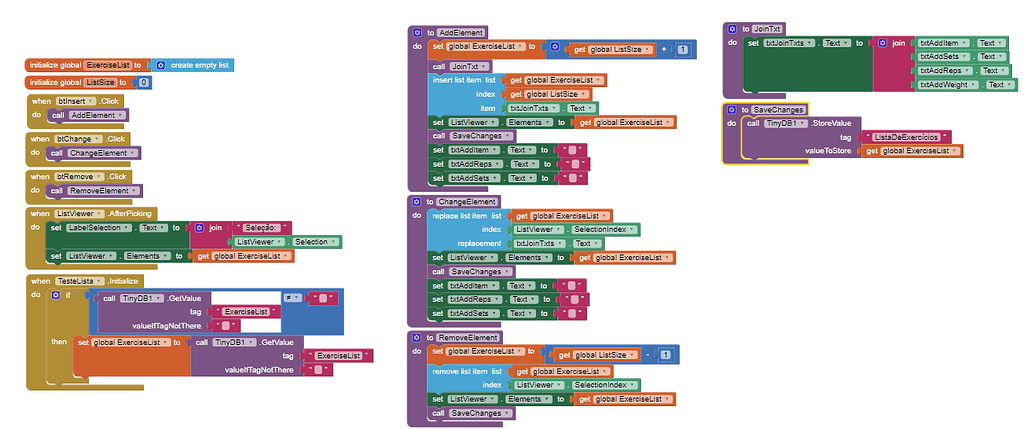Open gear icon of JoinTxt procedure

[732, 29]
